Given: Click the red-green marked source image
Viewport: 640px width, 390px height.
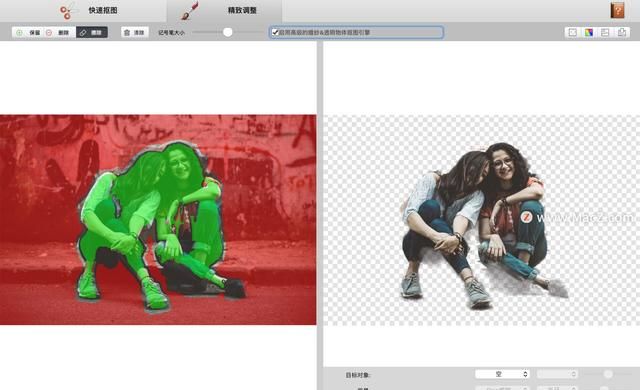Looking at the screenshot, I should tap(158, 220).
